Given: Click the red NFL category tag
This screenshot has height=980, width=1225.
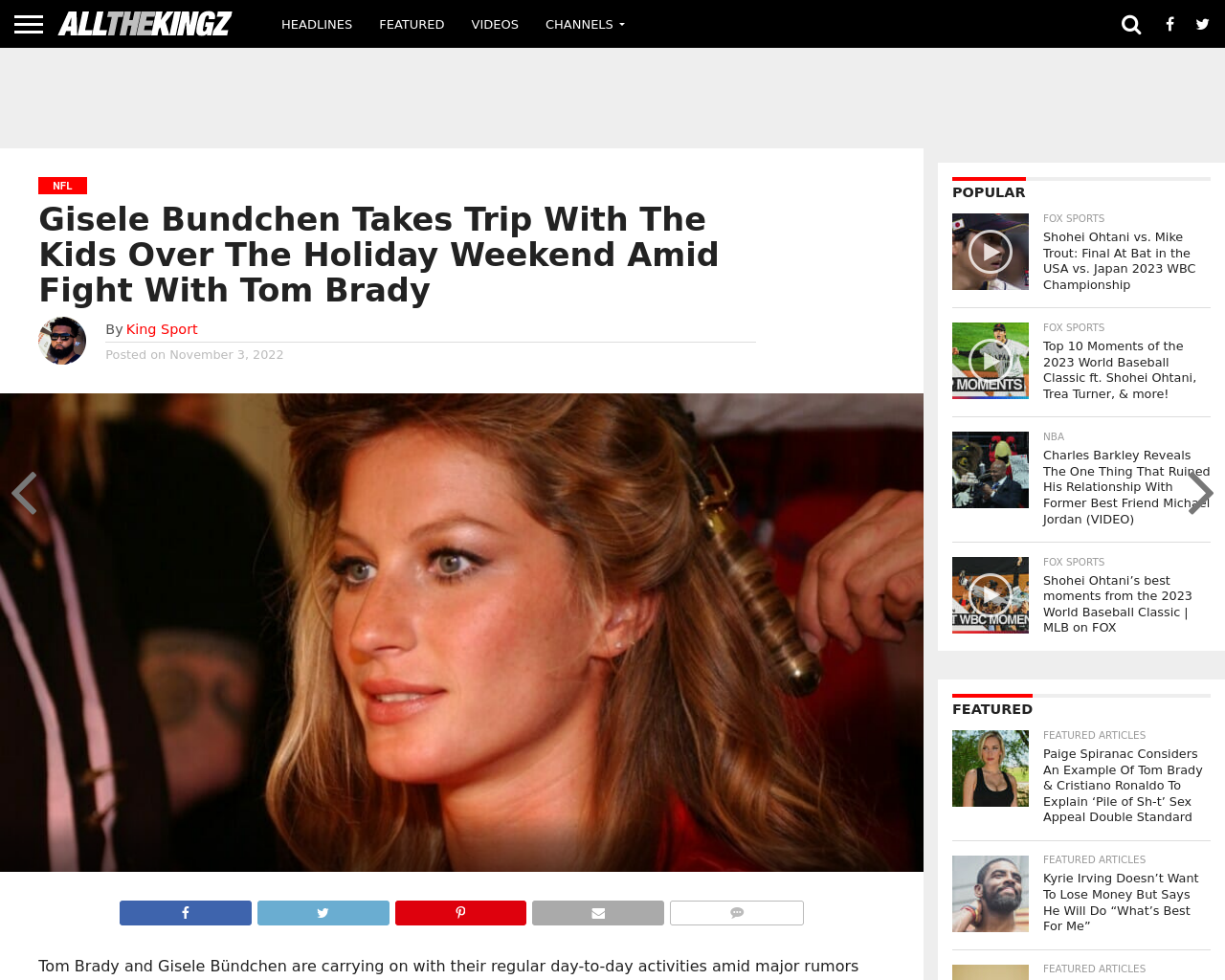Looking at the screenshot, I should click(x=62, y=186).
